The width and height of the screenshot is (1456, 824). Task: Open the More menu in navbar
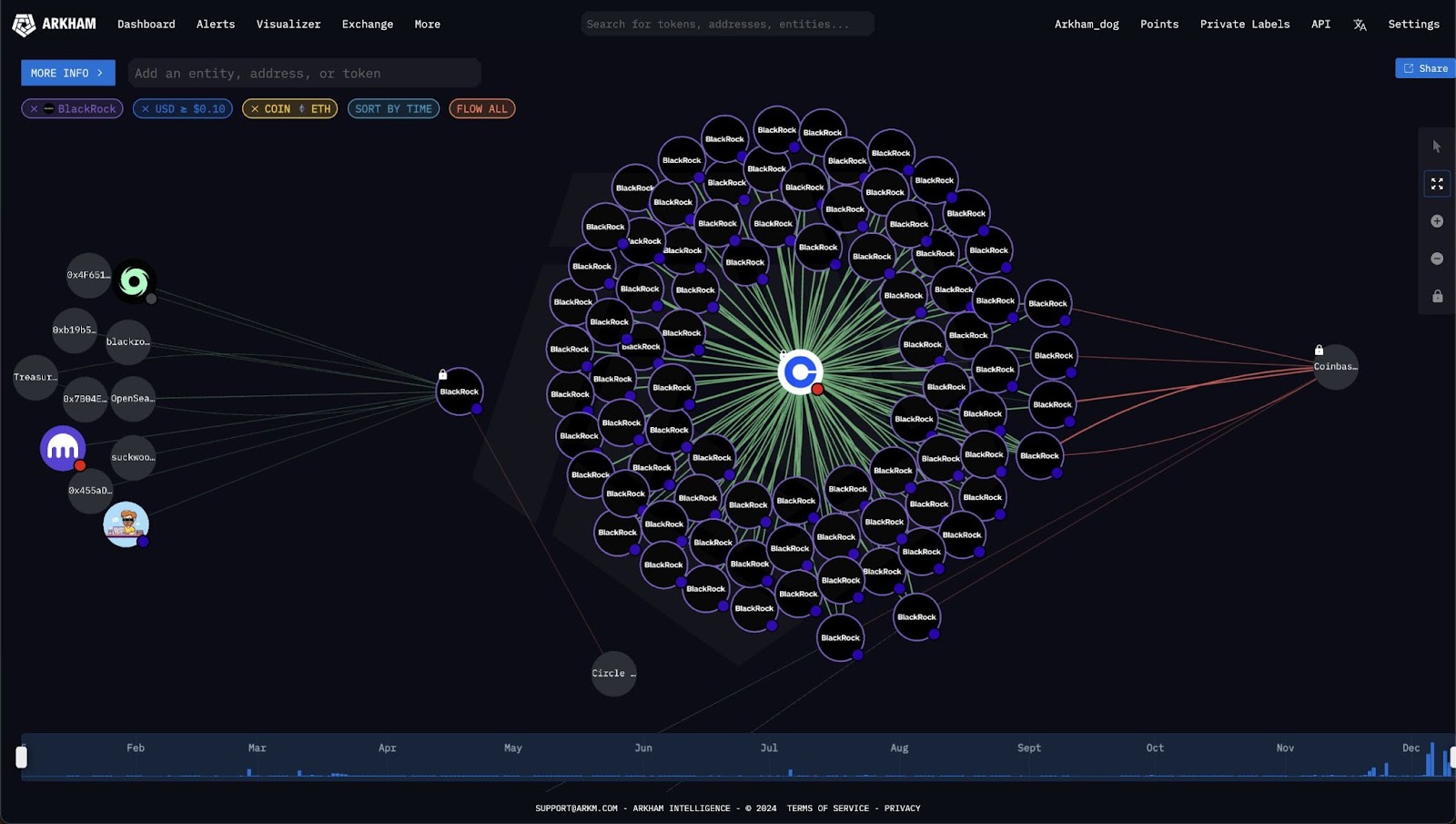click(x=427, y=25)
